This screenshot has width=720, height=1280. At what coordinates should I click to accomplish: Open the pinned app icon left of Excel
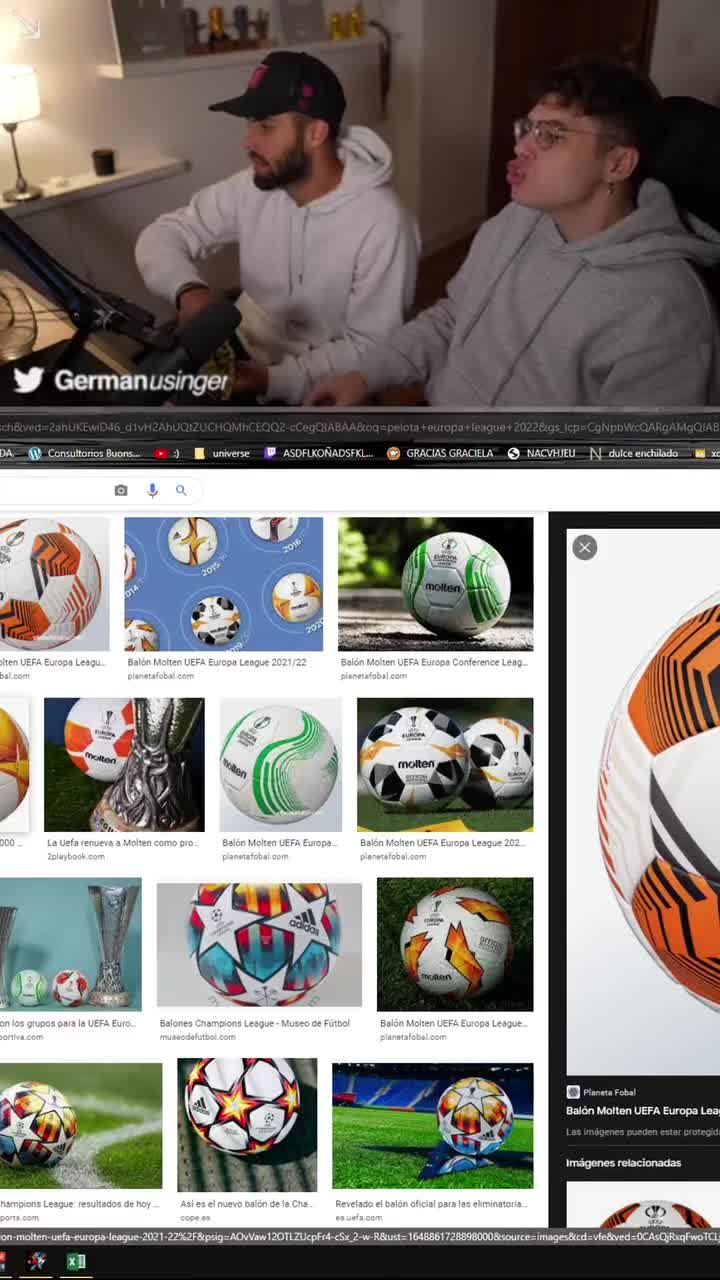(x=37, y=1261)
